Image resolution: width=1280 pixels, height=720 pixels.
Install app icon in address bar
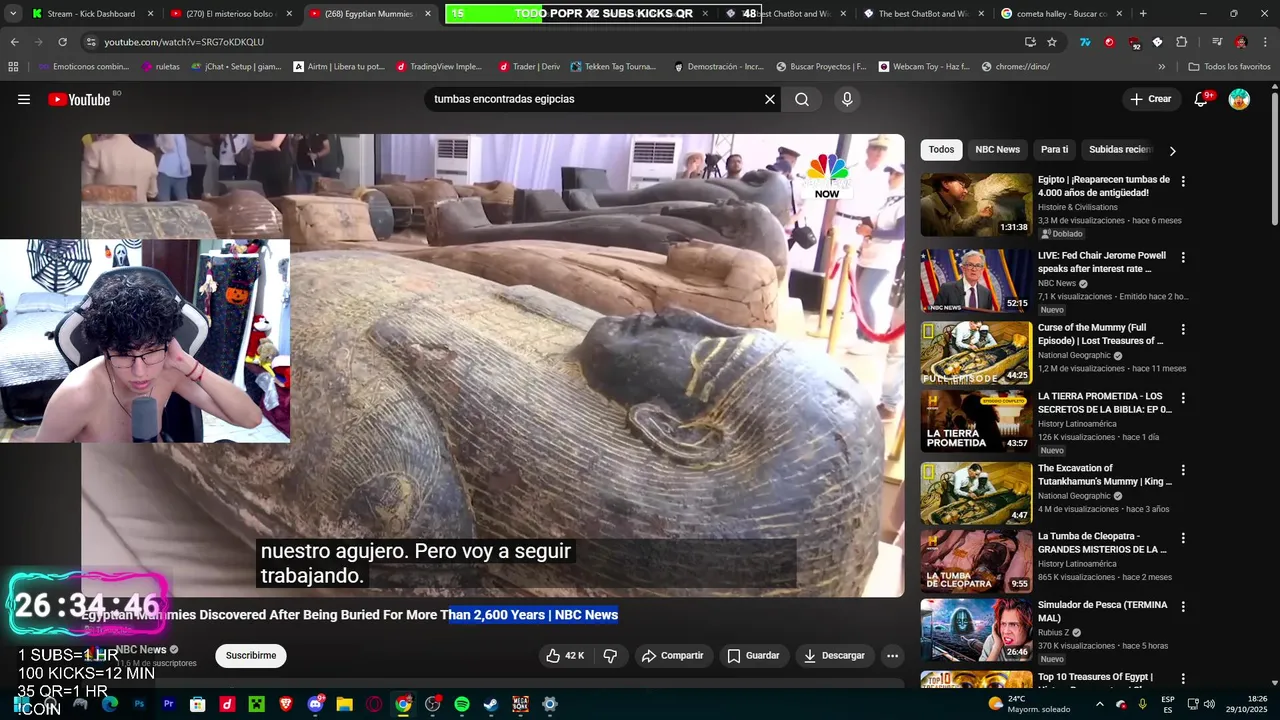pyautogui.click(x=1030, y=42)
